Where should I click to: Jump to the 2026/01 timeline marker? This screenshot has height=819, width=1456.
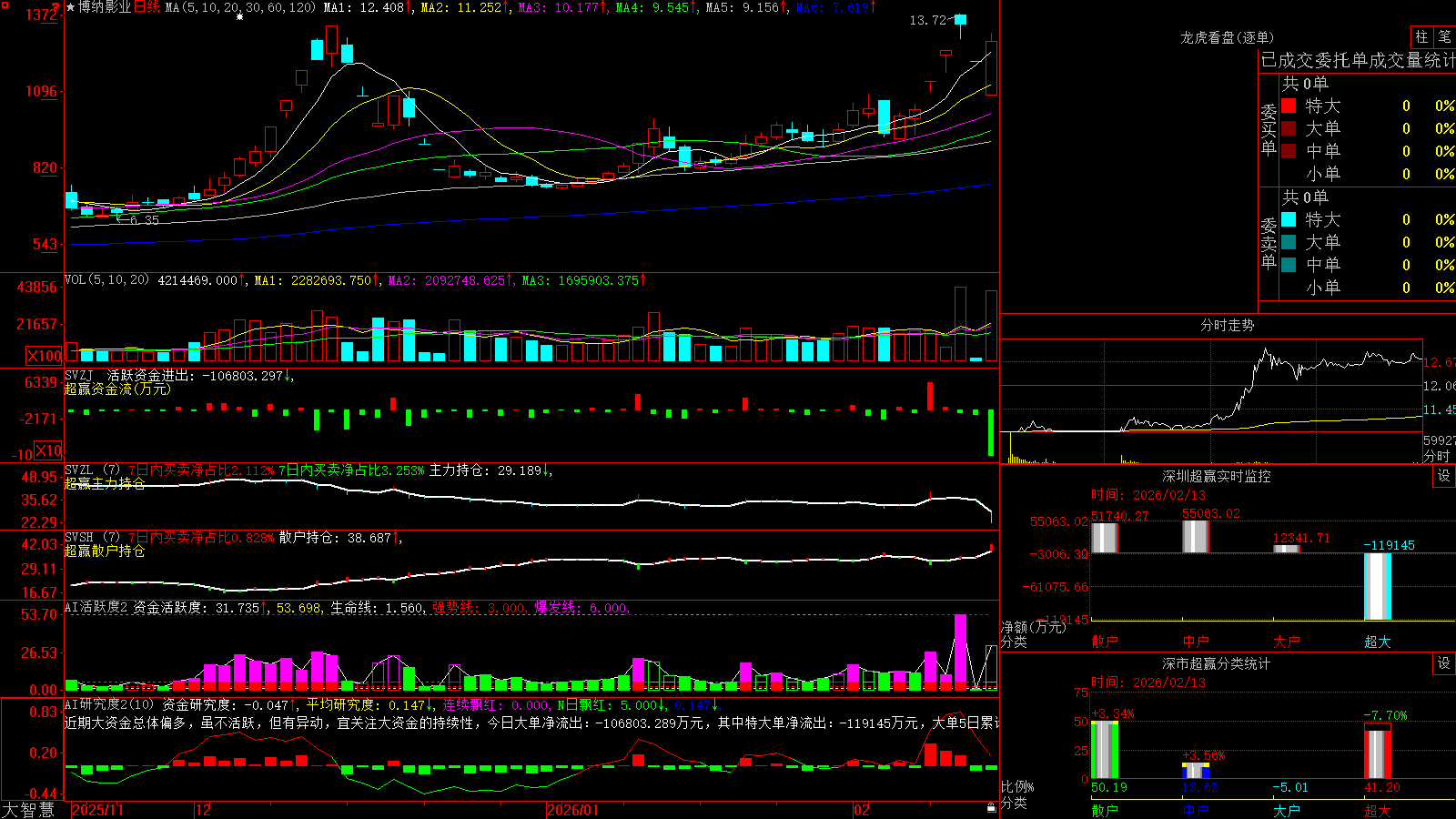click(x=572, y=810)
